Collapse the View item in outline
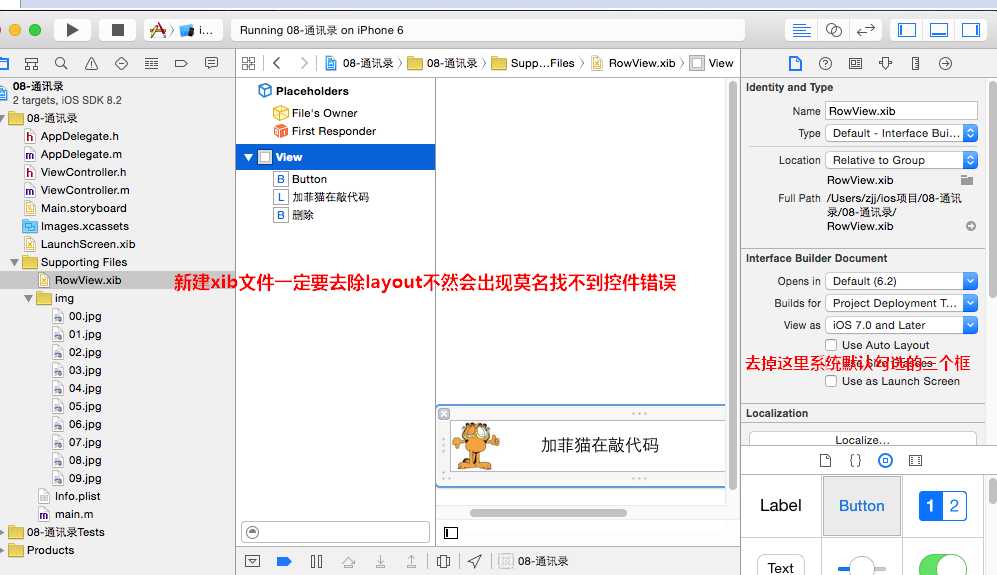 248,157
